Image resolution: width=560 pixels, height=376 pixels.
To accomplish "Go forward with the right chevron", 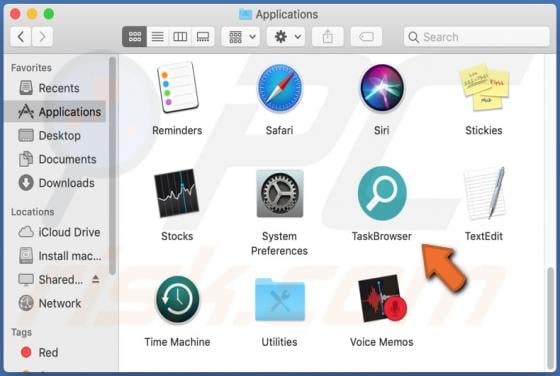I will (42, 37).
